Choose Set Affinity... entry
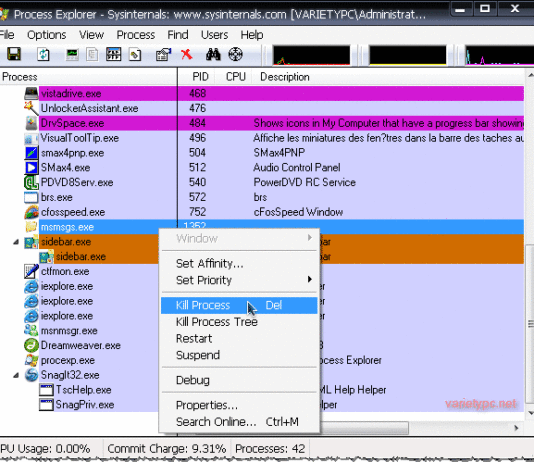Image resolution: width=534 pixels, height=462 pixels. pos(239,264)
